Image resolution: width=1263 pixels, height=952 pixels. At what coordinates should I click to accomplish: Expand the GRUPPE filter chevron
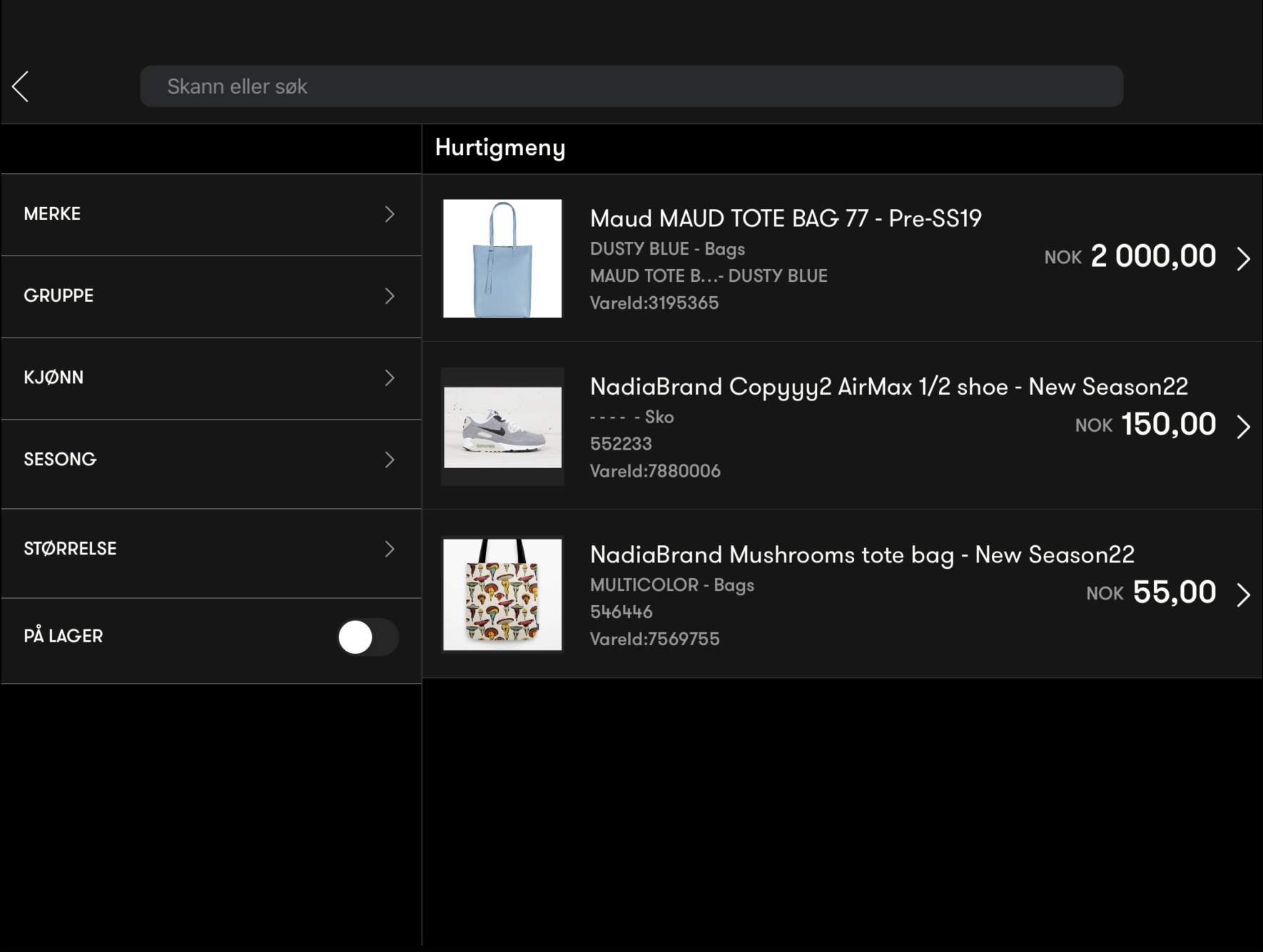pos(390,296)
